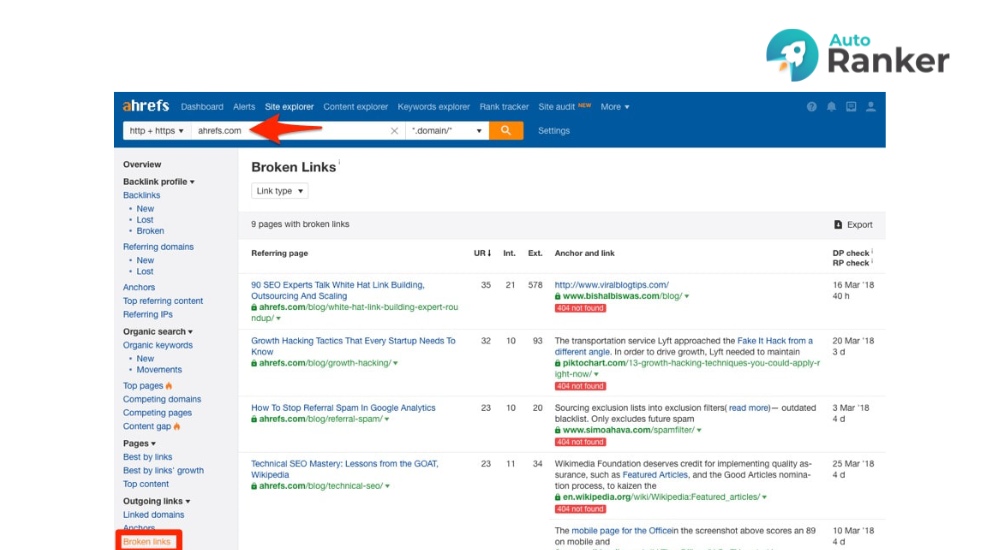This screenshot has width=1000, height=550.
Task: Open Alerts in the top navigation
Action: [244, 107]
